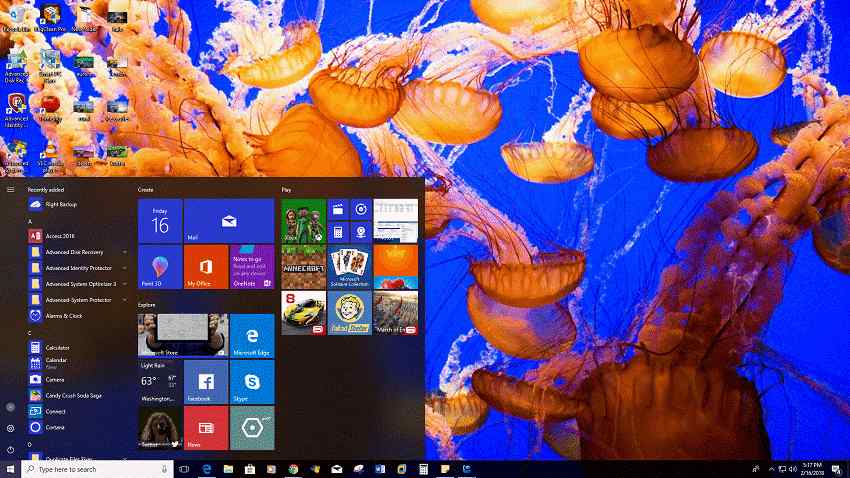Open the Start menu hamburger expand button
This screenshot has height=478, width=850.
click(x=10, y=190)
